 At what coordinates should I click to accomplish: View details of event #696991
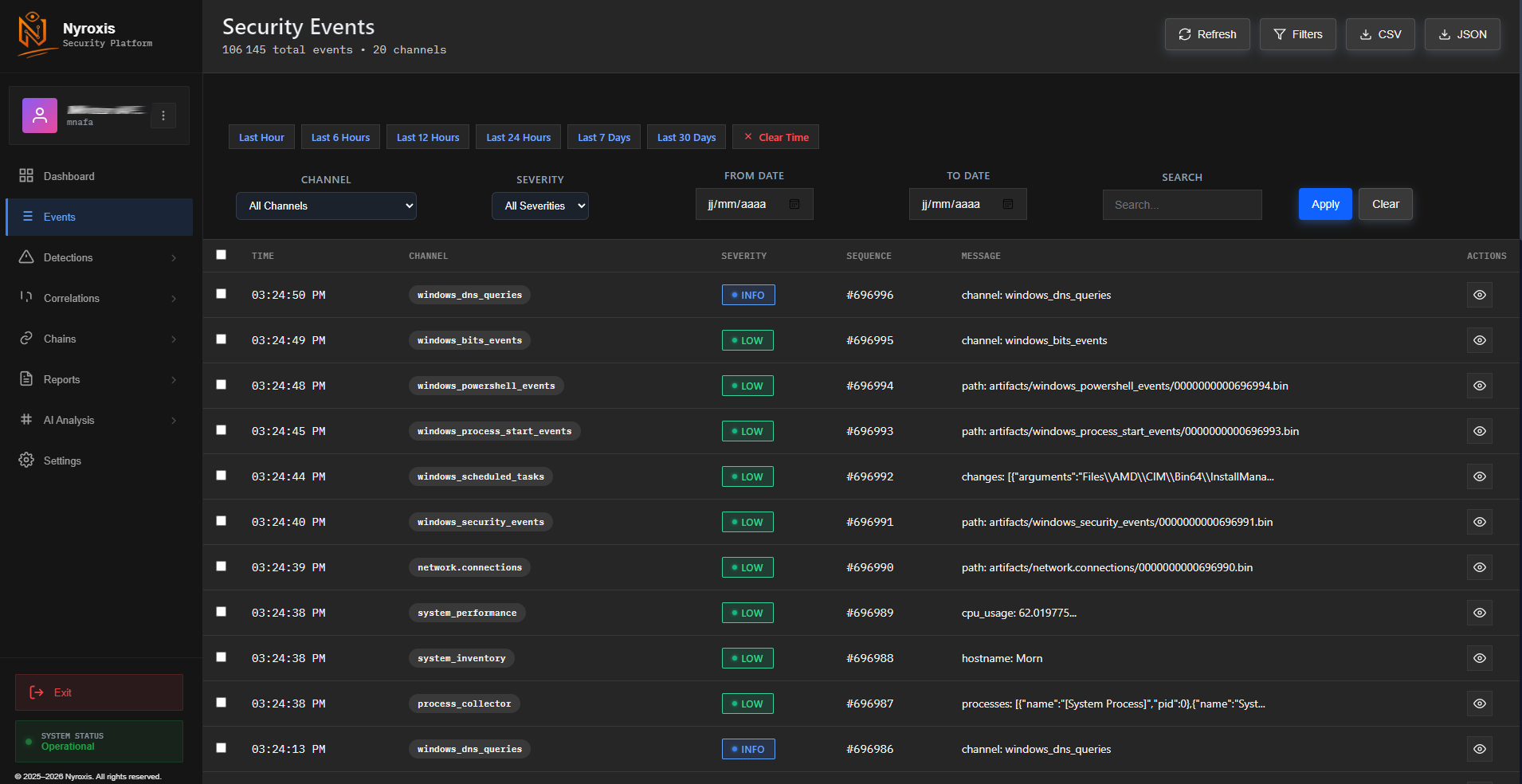click(x=1480, y=522)
